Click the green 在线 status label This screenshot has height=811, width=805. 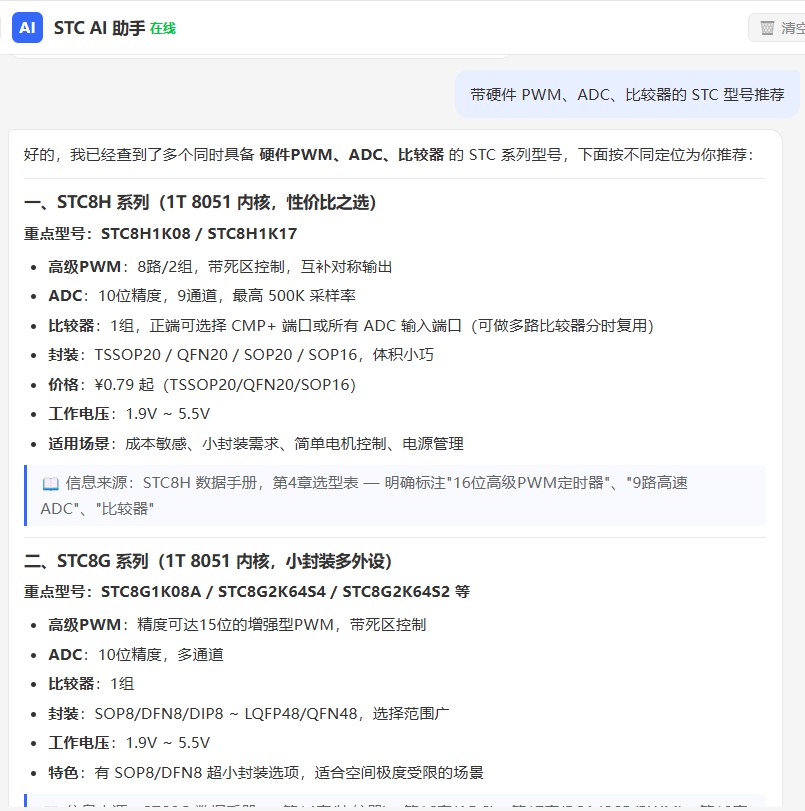tap(163, 28)
